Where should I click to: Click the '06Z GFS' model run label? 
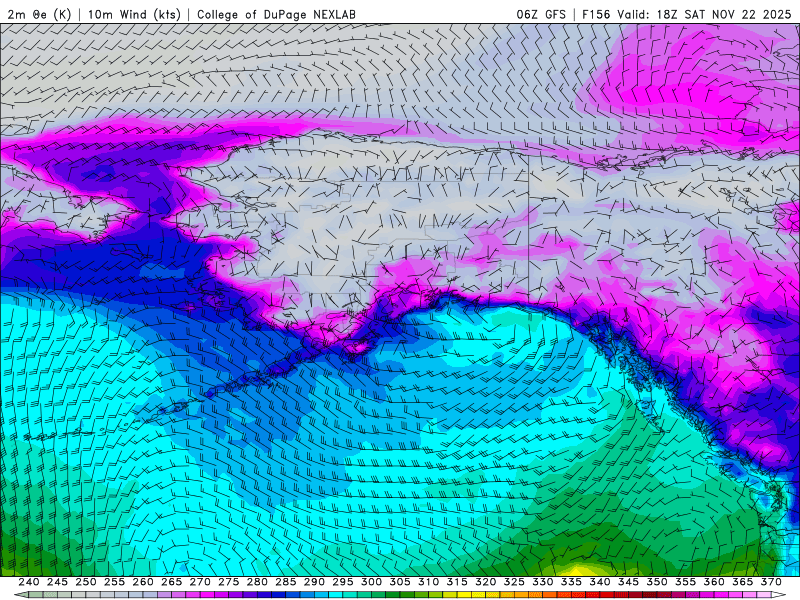click(x=541, y=14)
